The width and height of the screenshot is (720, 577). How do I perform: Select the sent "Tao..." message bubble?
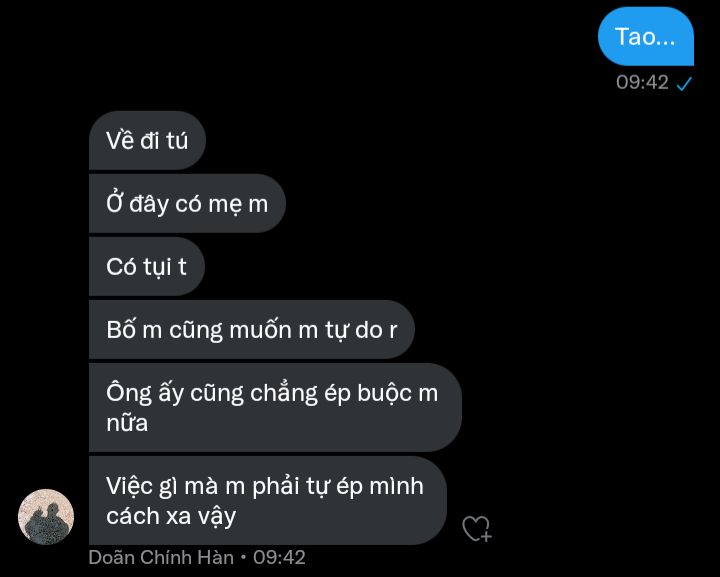coord(646,36)
